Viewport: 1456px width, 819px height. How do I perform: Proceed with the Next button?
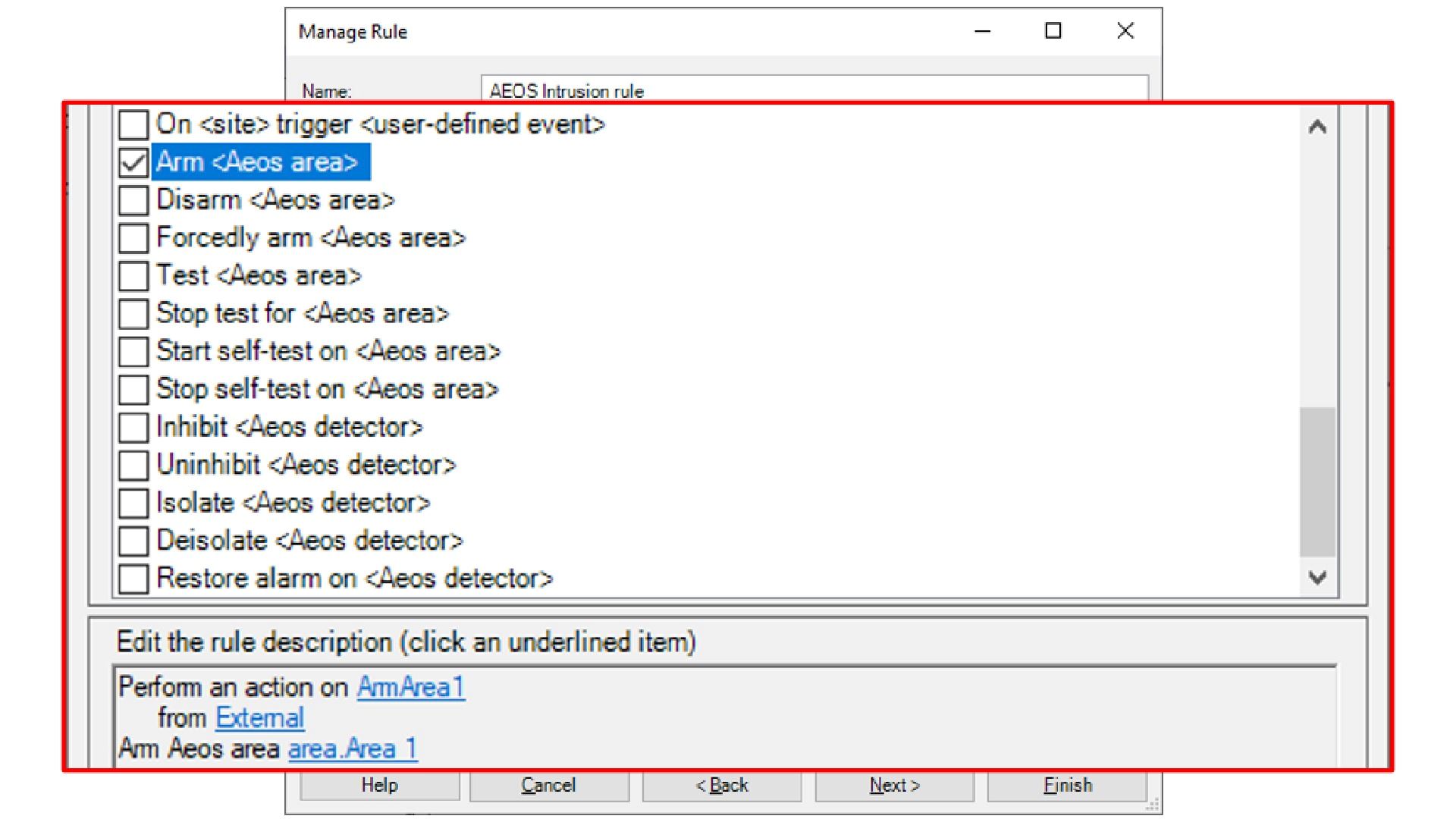point(895,786)
